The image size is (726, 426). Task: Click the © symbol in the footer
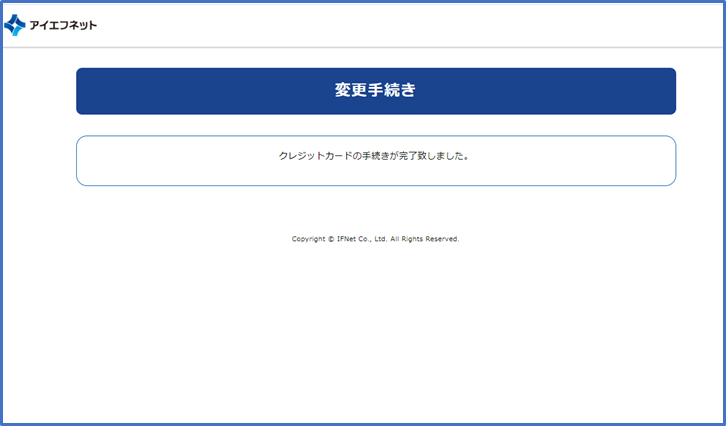tap(331, 240)
